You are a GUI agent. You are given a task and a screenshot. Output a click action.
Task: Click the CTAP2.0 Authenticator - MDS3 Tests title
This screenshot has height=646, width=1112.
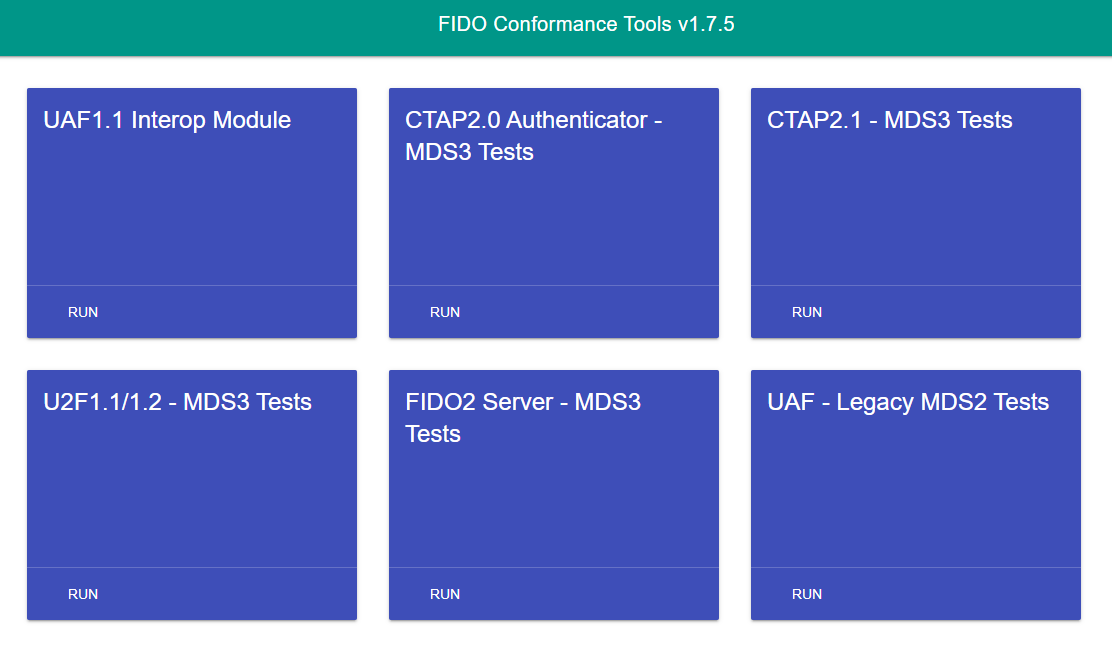click(x=533, y=135)
